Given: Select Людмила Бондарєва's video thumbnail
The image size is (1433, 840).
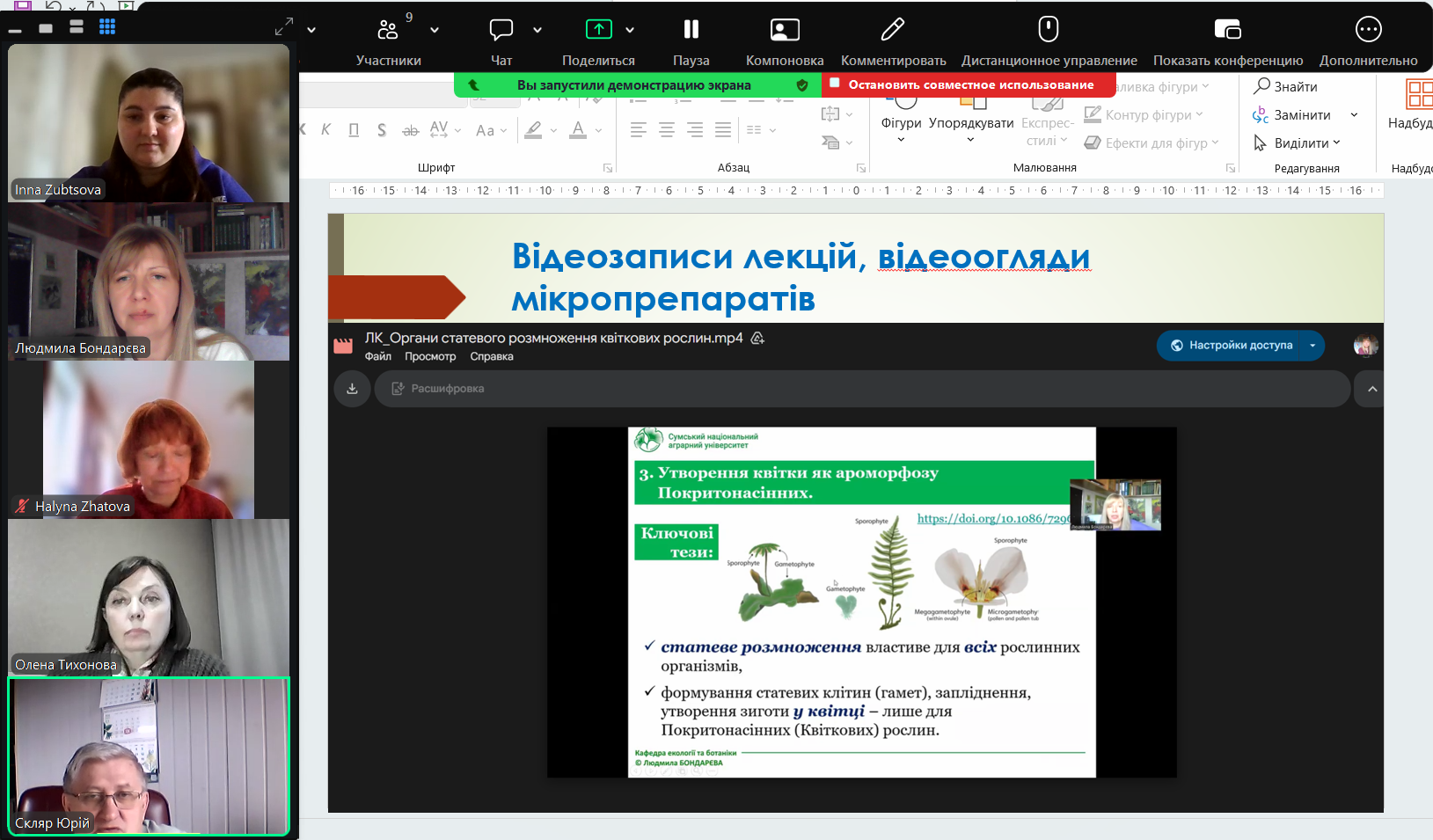Looking at the screenshot, I should (x=149, y=281).
